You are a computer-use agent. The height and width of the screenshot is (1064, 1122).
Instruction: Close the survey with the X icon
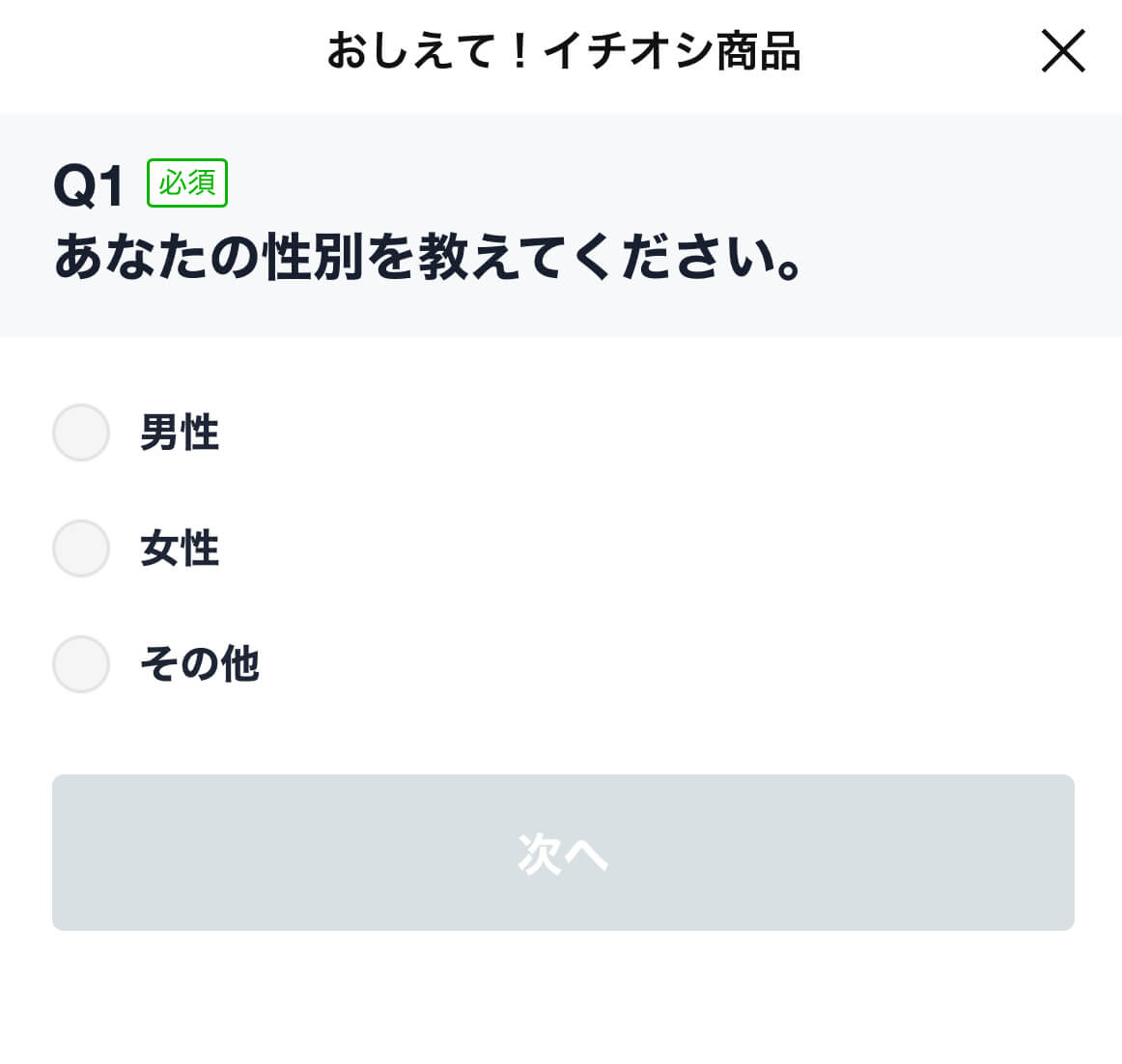[1063, 51]
